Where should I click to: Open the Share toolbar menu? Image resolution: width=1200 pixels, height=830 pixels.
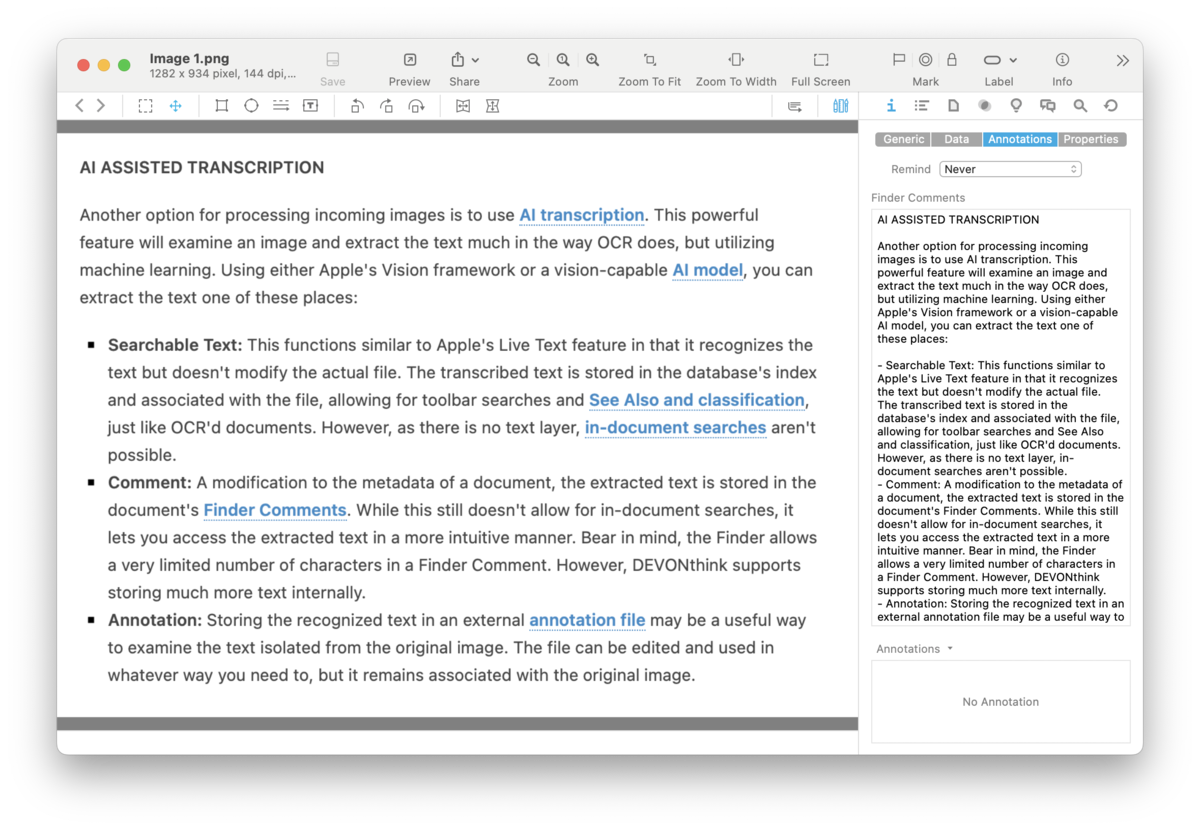(x=464, y=60)
